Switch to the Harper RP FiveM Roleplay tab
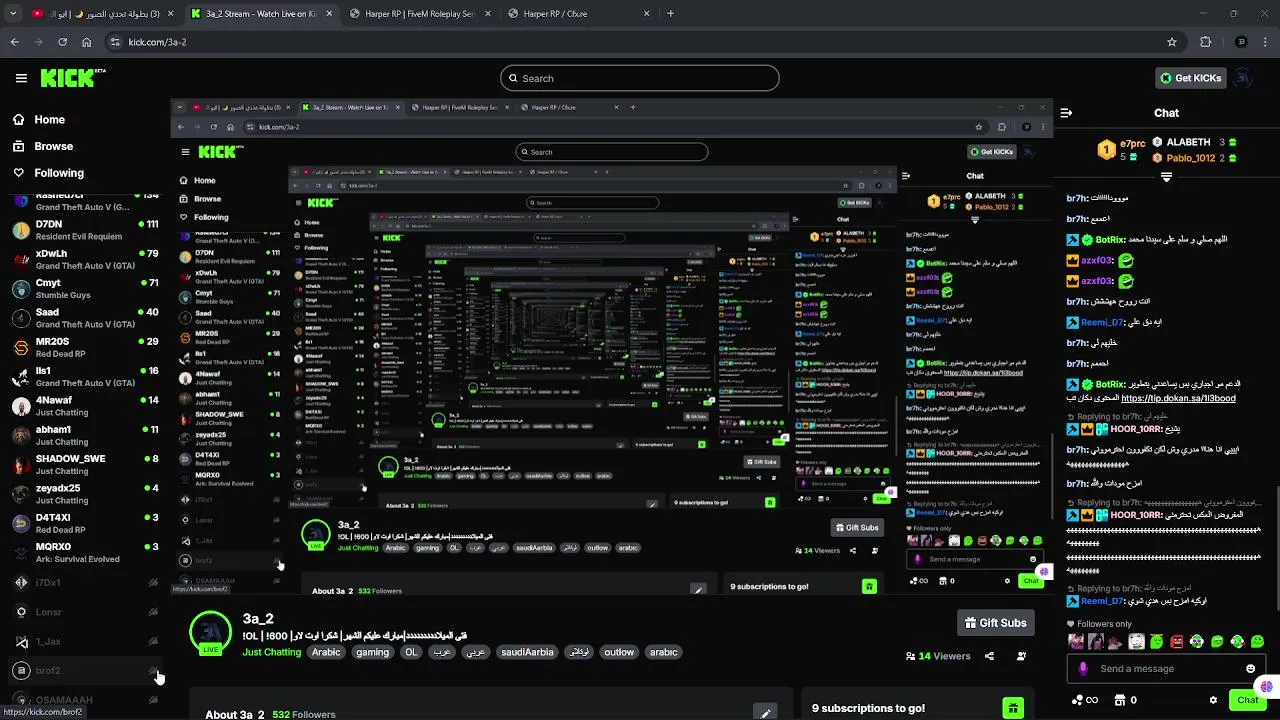This screenshot has height=720, width=1280. tap(421, 14)
